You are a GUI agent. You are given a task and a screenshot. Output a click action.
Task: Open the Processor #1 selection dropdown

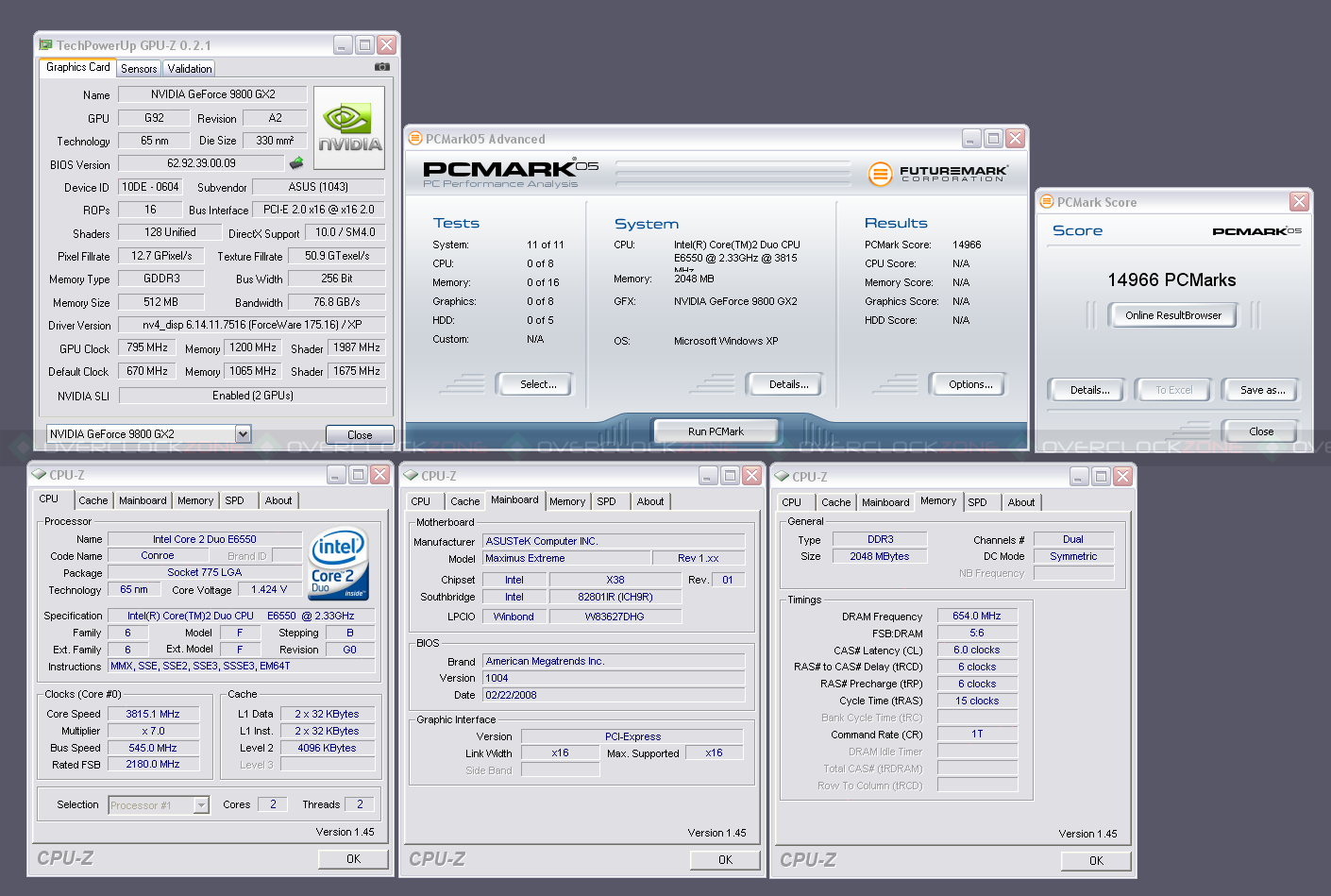[200, 805]
